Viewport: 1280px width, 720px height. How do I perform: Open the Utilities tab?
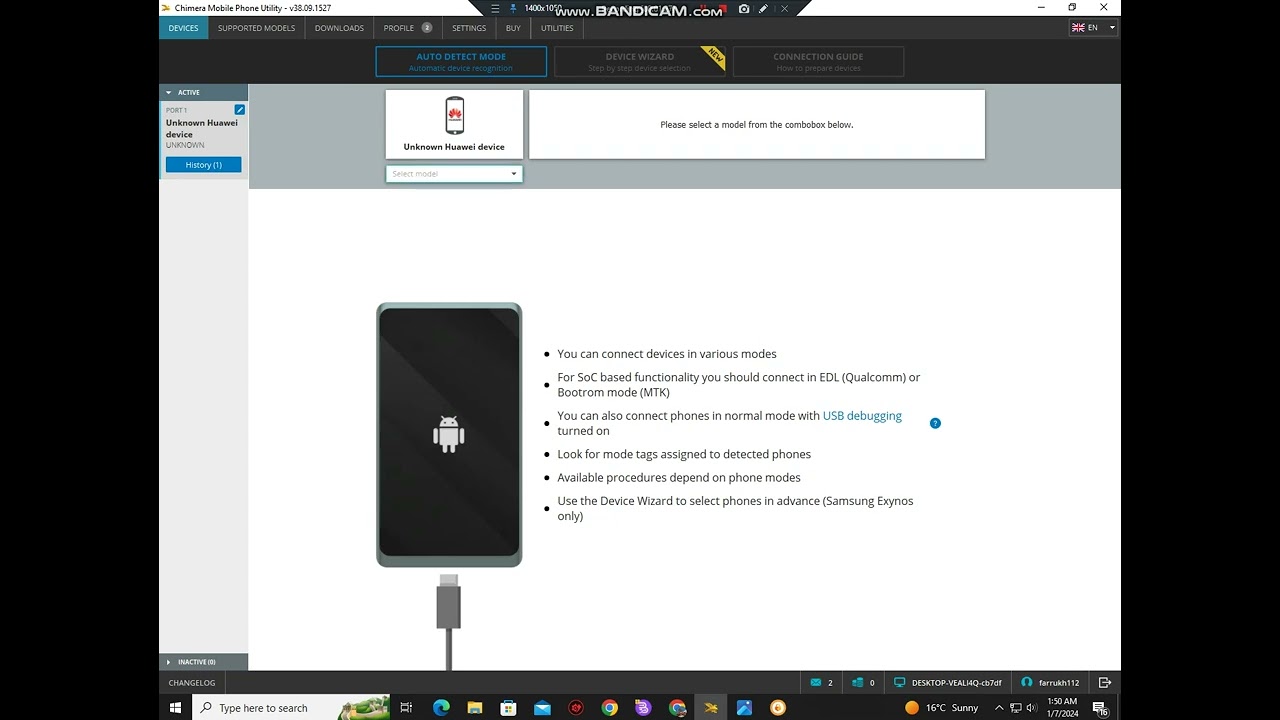tap(557, 28)
